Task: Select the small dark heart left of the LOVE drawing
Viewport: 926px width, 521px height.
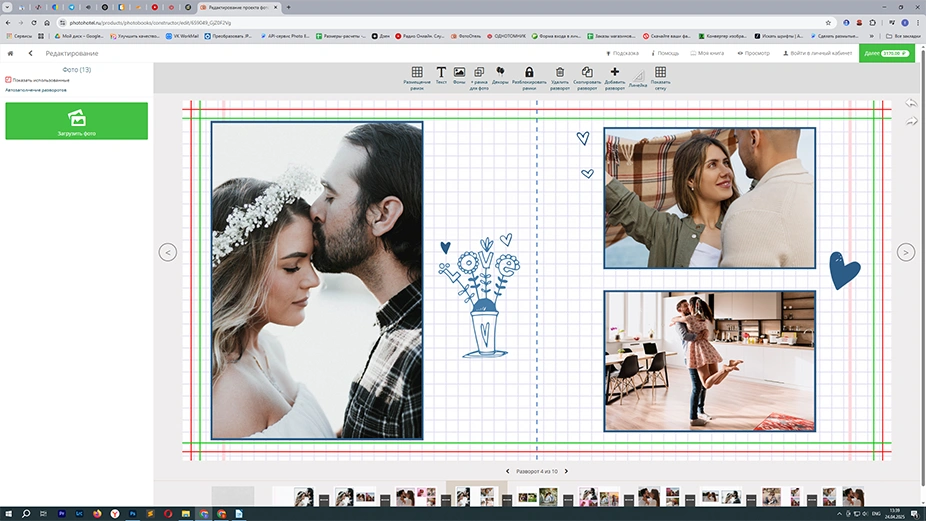Action: (x=445, y=248)
